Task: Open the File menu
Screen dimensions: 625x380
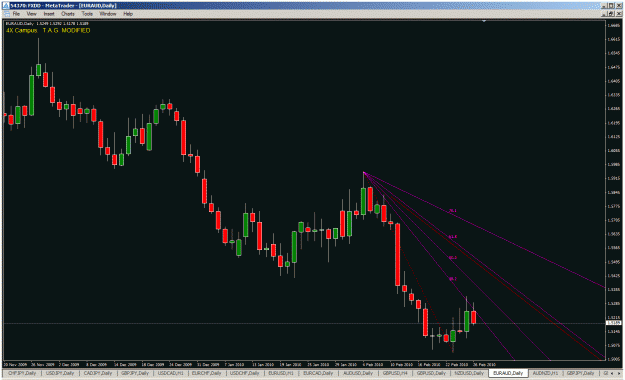Action: click(16, 14)
